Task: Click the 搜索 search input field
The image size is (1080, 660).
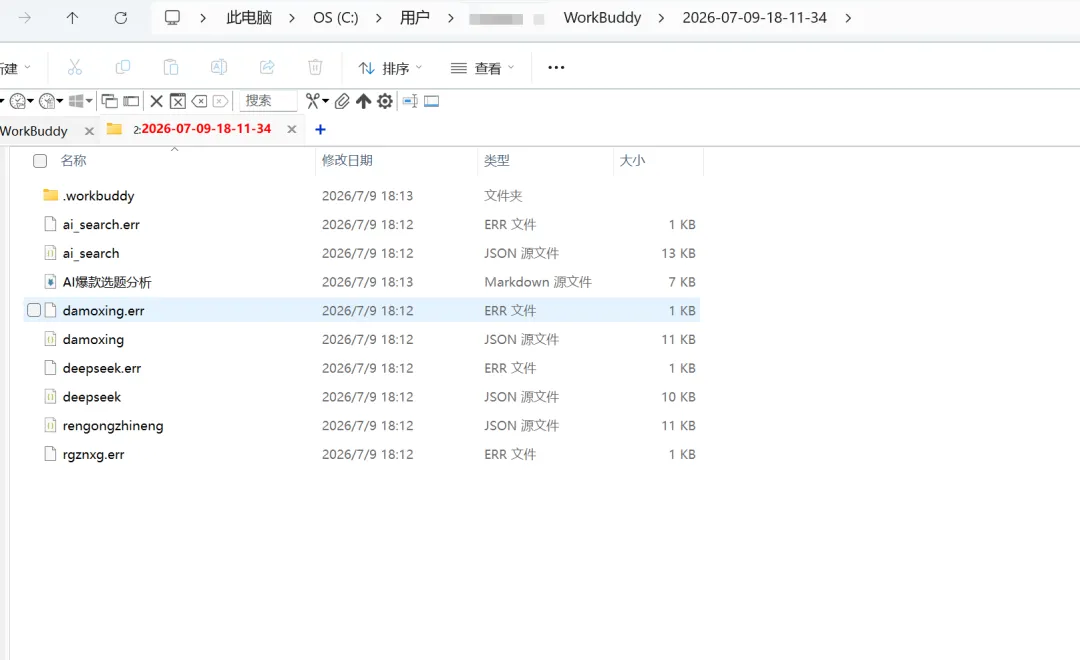Action: [x=268, y=101]
